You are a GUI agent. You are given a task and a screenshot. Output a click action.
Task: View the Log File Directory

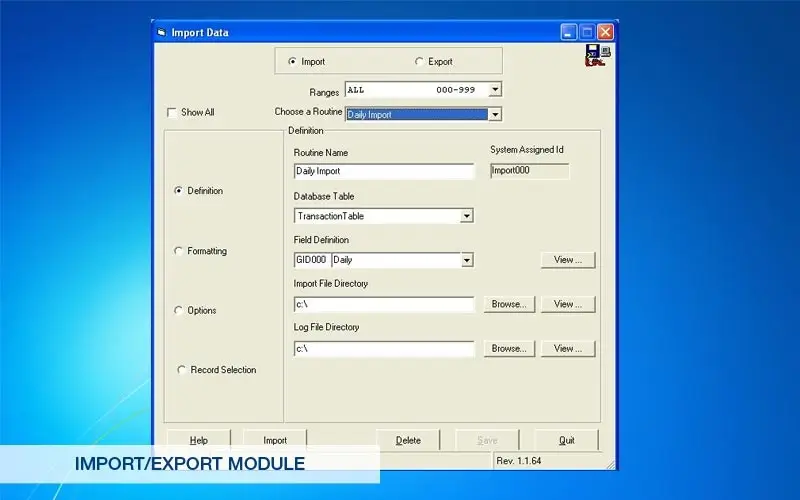(568, 349)
